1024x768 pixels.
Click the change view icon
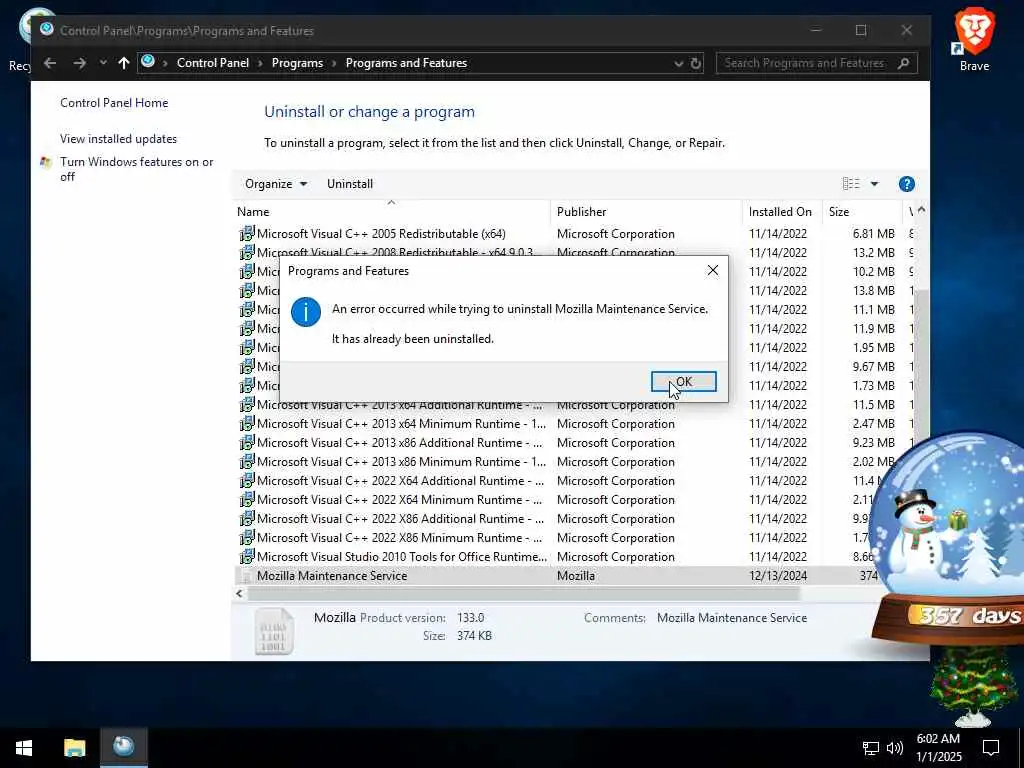pos(851,184)
